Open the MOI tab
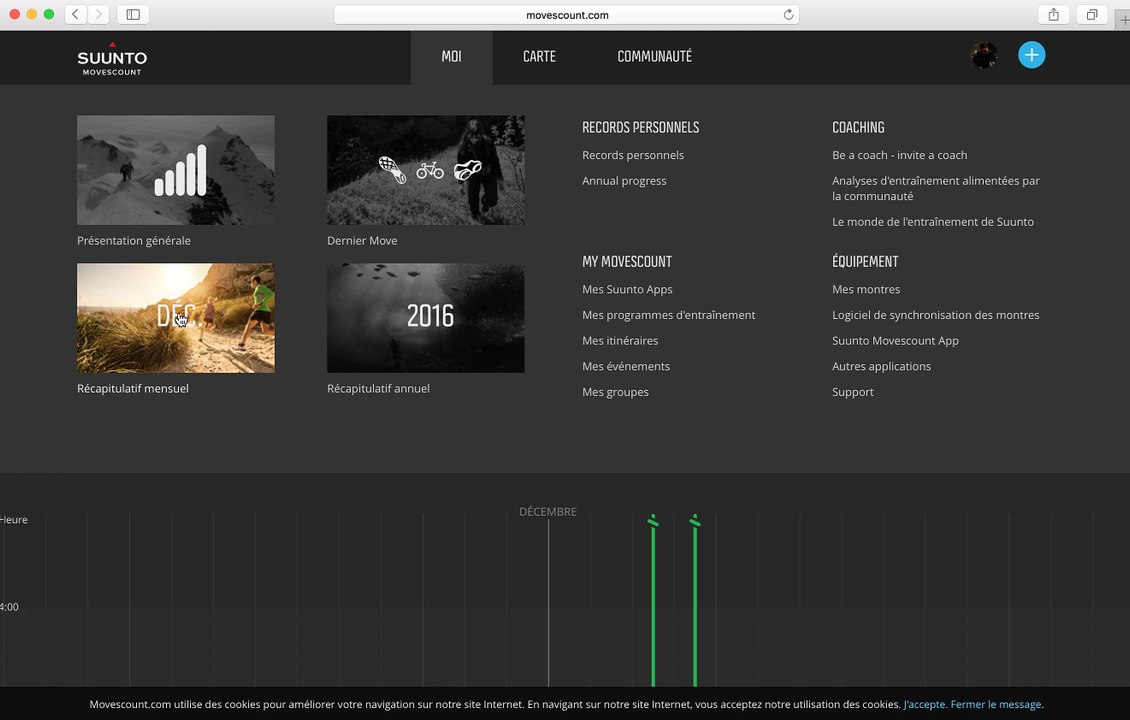 pos(452,57)
